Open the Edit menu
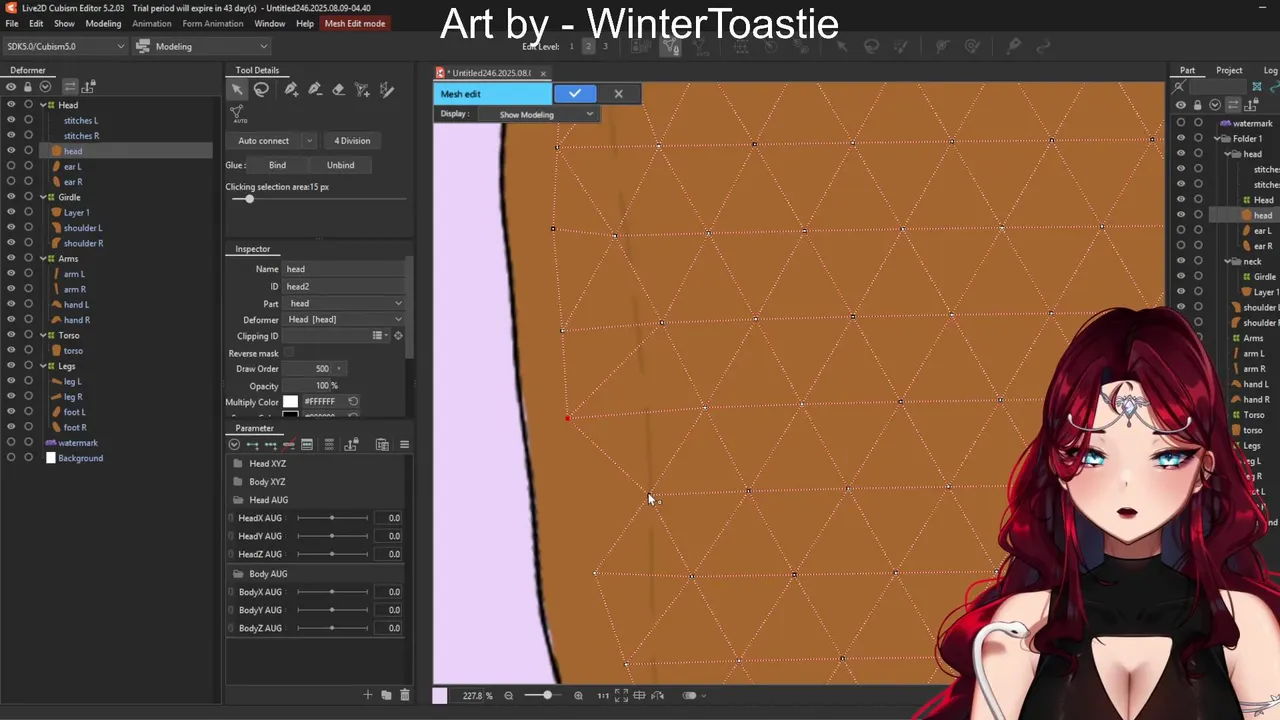The height and width of the screenshot is (720, 1280). pyautogui.click(x=36, y=23)
